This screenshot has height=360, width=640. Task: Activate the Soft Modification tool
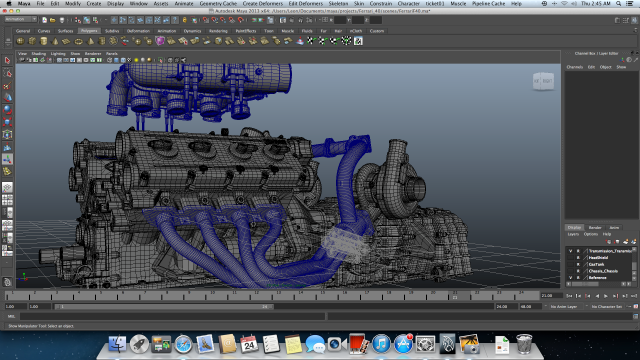pyautogui.click(x=7, y=147)
